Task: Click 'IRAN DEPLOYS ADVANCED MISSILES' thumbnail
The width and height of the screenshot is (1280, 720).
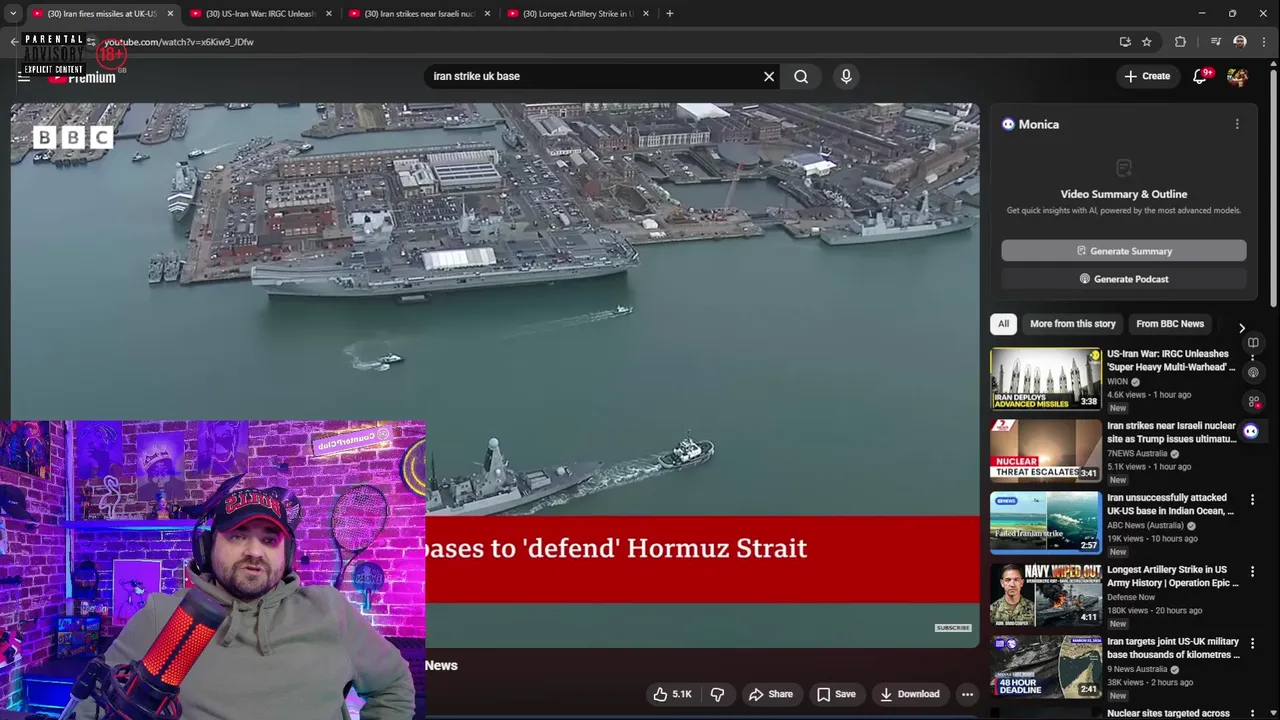Action: pos(1046,379)
